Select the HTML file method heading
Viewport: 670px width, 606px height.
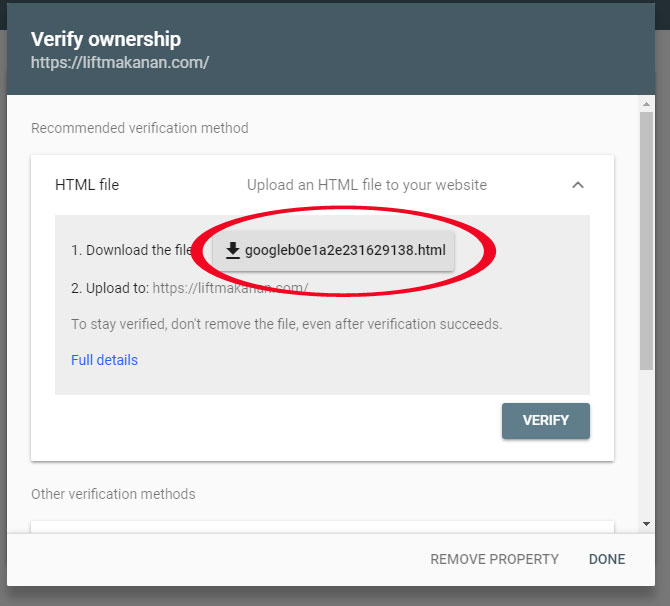click(87, 185)
